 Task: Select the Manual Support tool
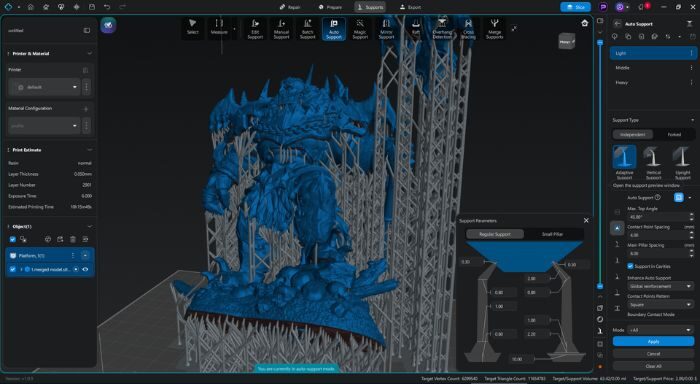[x=281, y=29]
